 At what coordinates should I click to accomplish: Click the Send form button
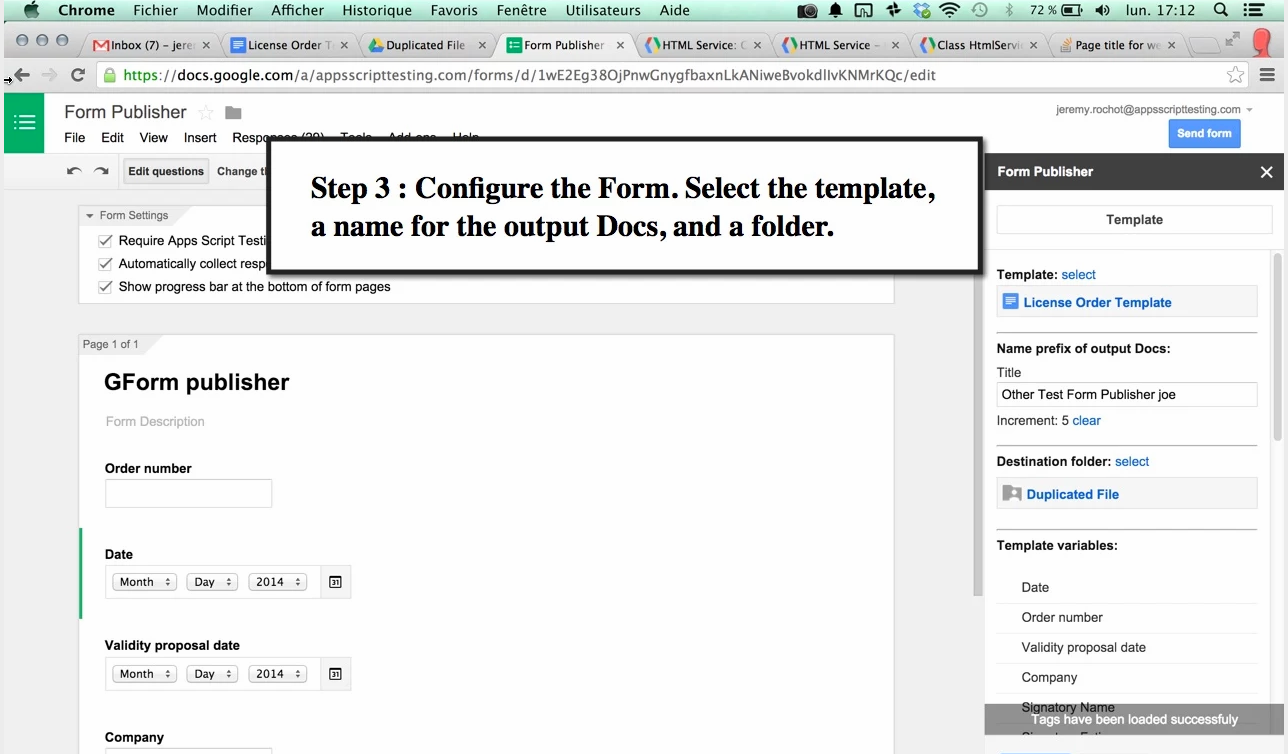1204,134
